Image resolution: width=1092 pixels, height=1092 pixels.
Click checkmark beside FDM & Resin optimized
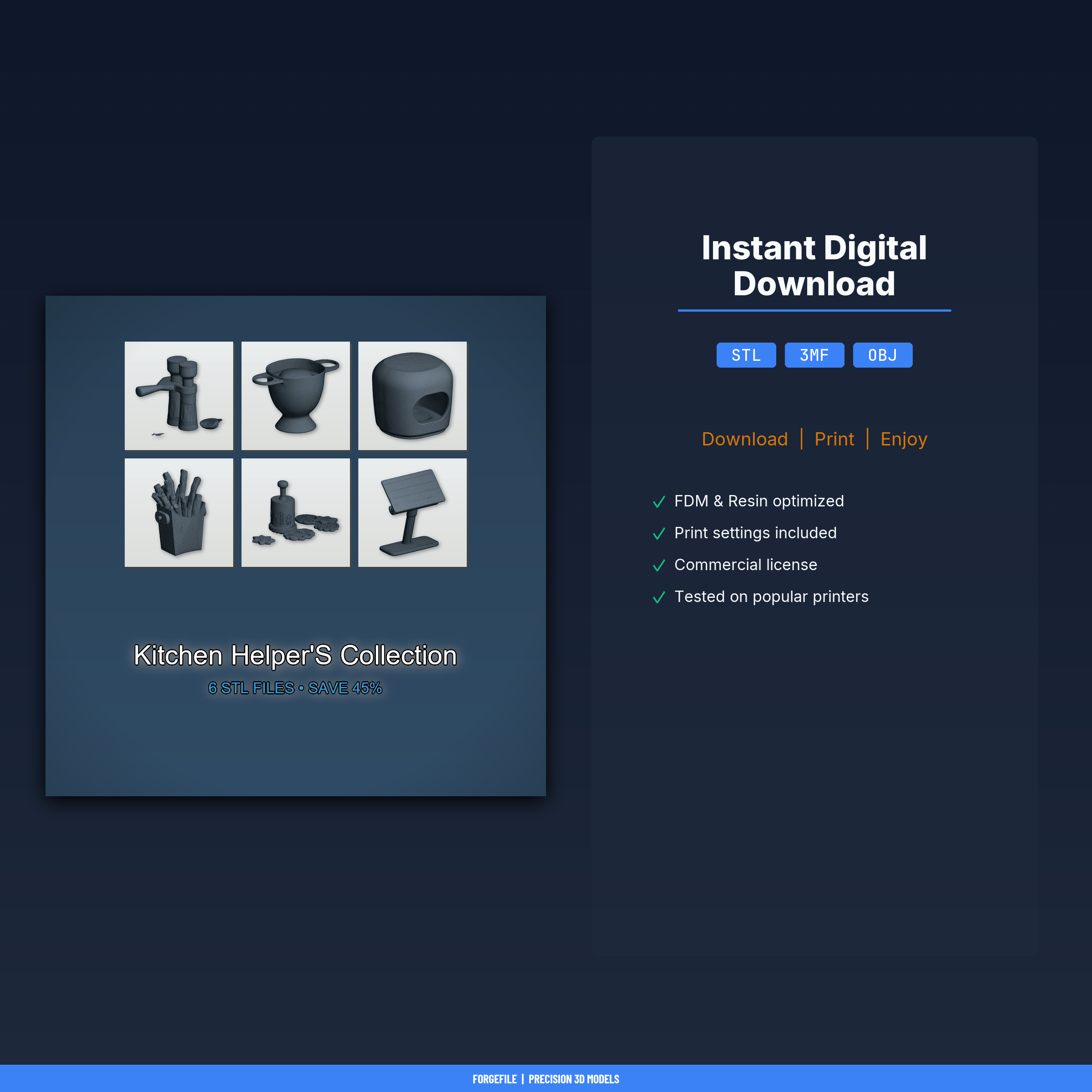659,501
